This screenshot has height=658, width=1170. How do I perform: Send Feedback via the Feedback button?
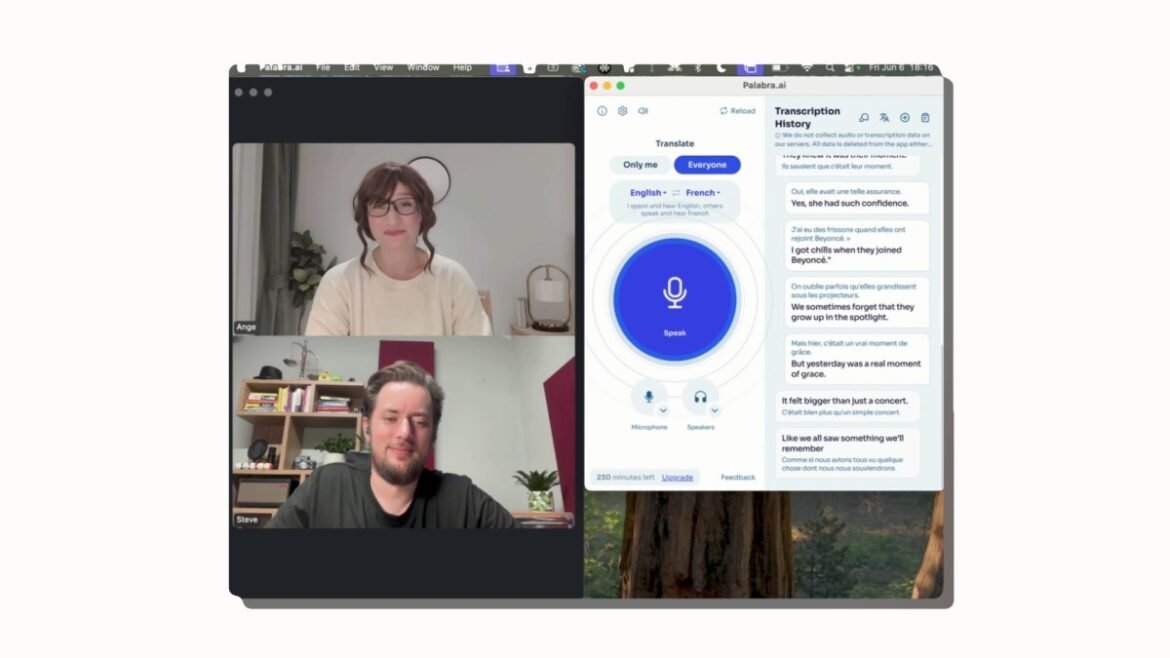coord(739,477)
